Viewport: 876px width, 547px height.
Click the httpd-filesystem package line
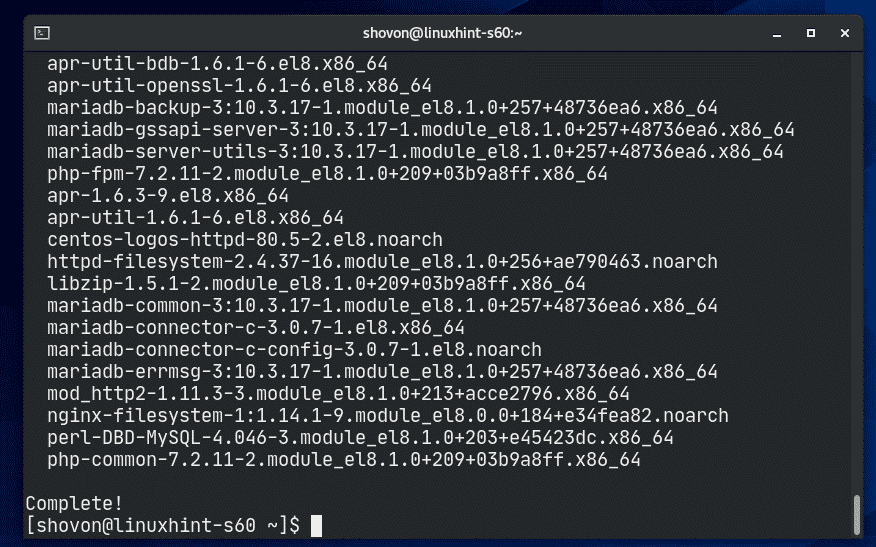point(381,261)
